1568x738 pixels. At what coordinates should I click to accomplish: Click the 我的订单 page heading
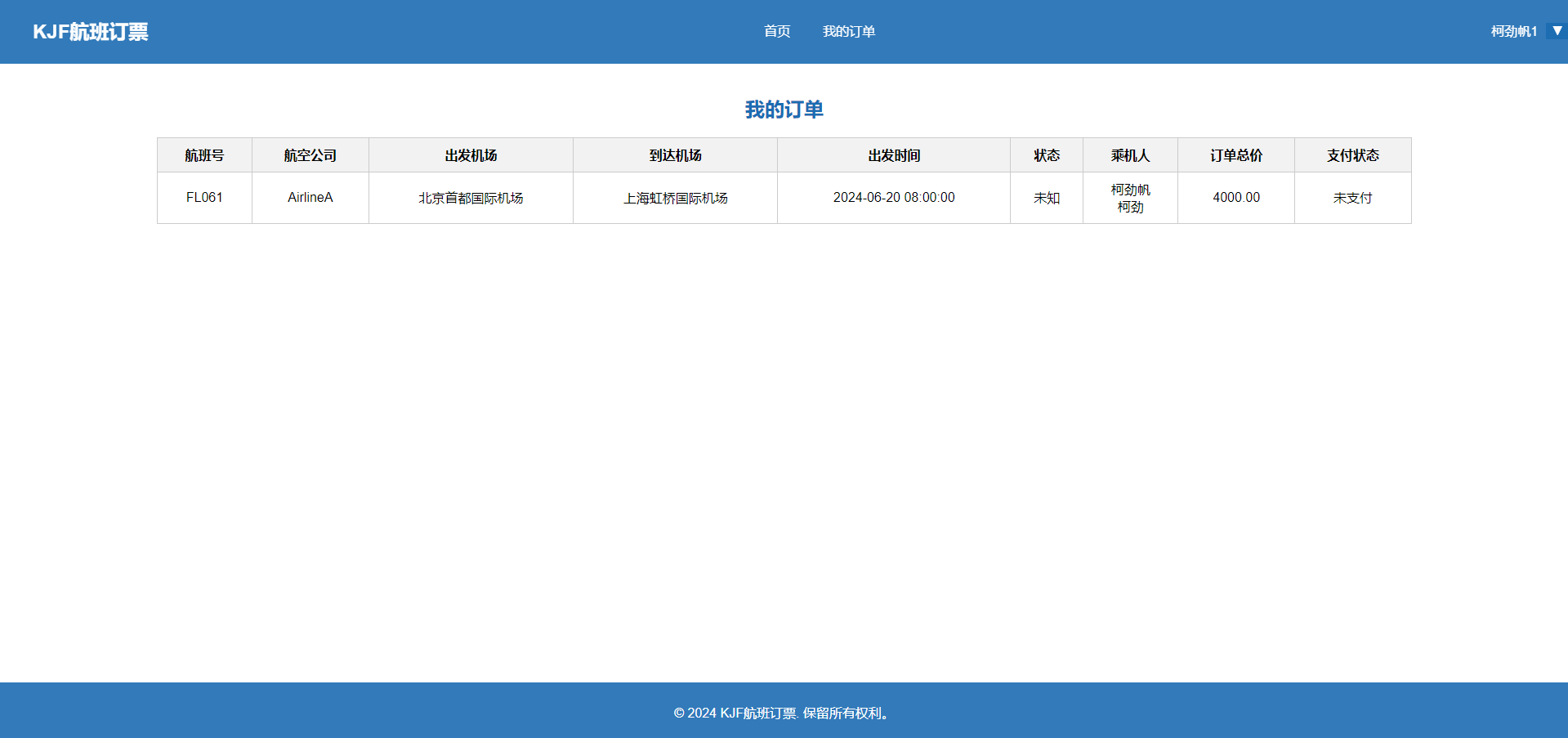[x=784, y=110]
